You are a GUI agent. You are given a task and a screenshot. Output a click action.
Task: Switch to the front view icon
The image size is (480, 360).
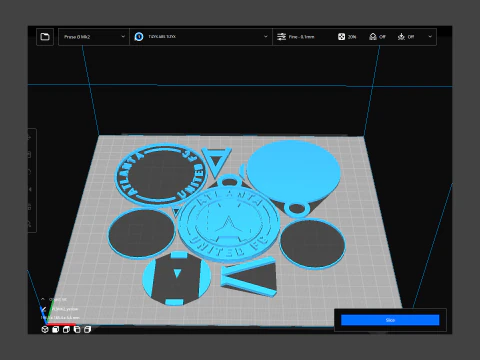56,329
